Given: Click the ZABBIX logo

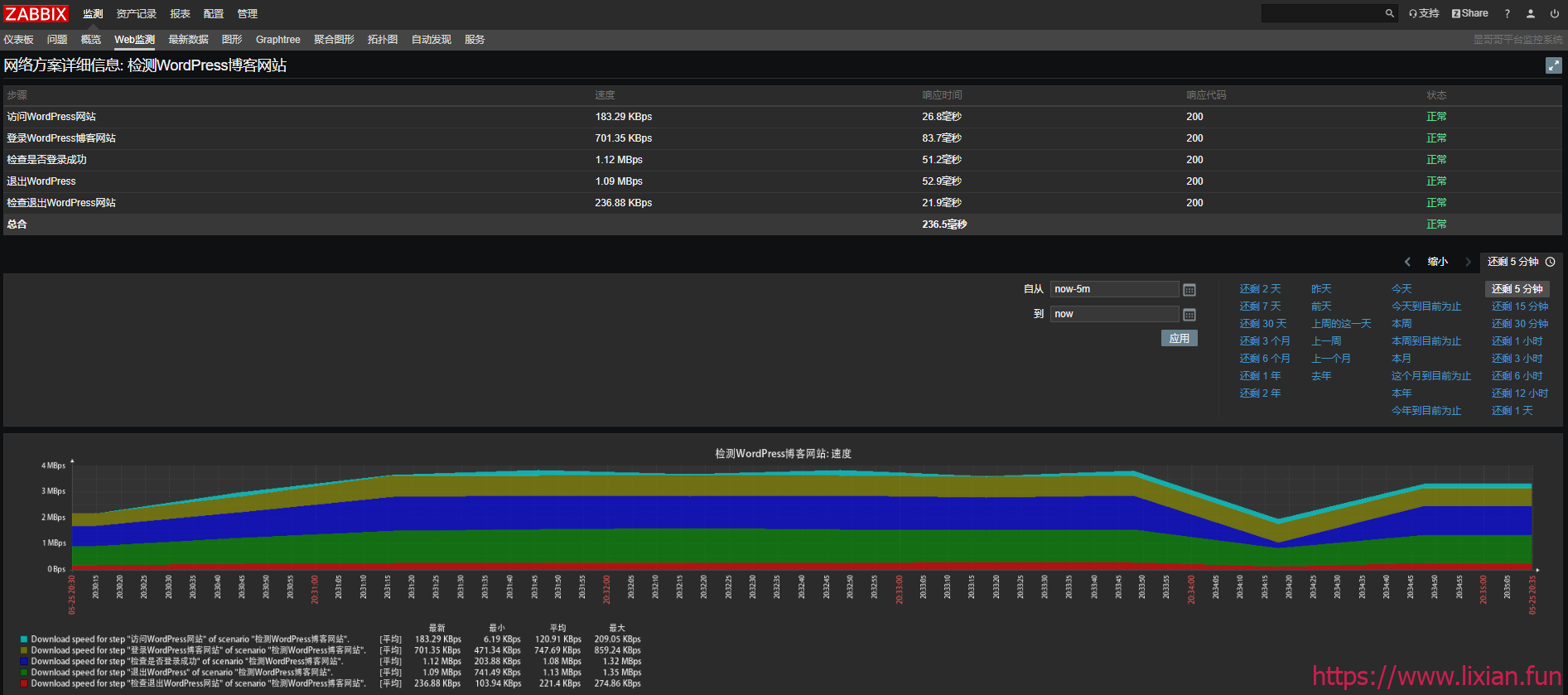Looking at the screenshot, I should [36, 14].
